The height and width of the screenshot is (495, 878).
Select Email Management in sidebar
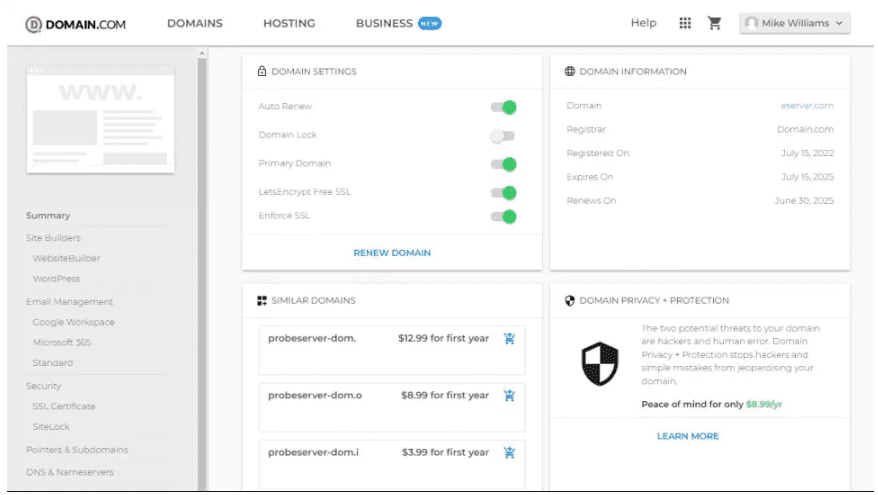69,302
